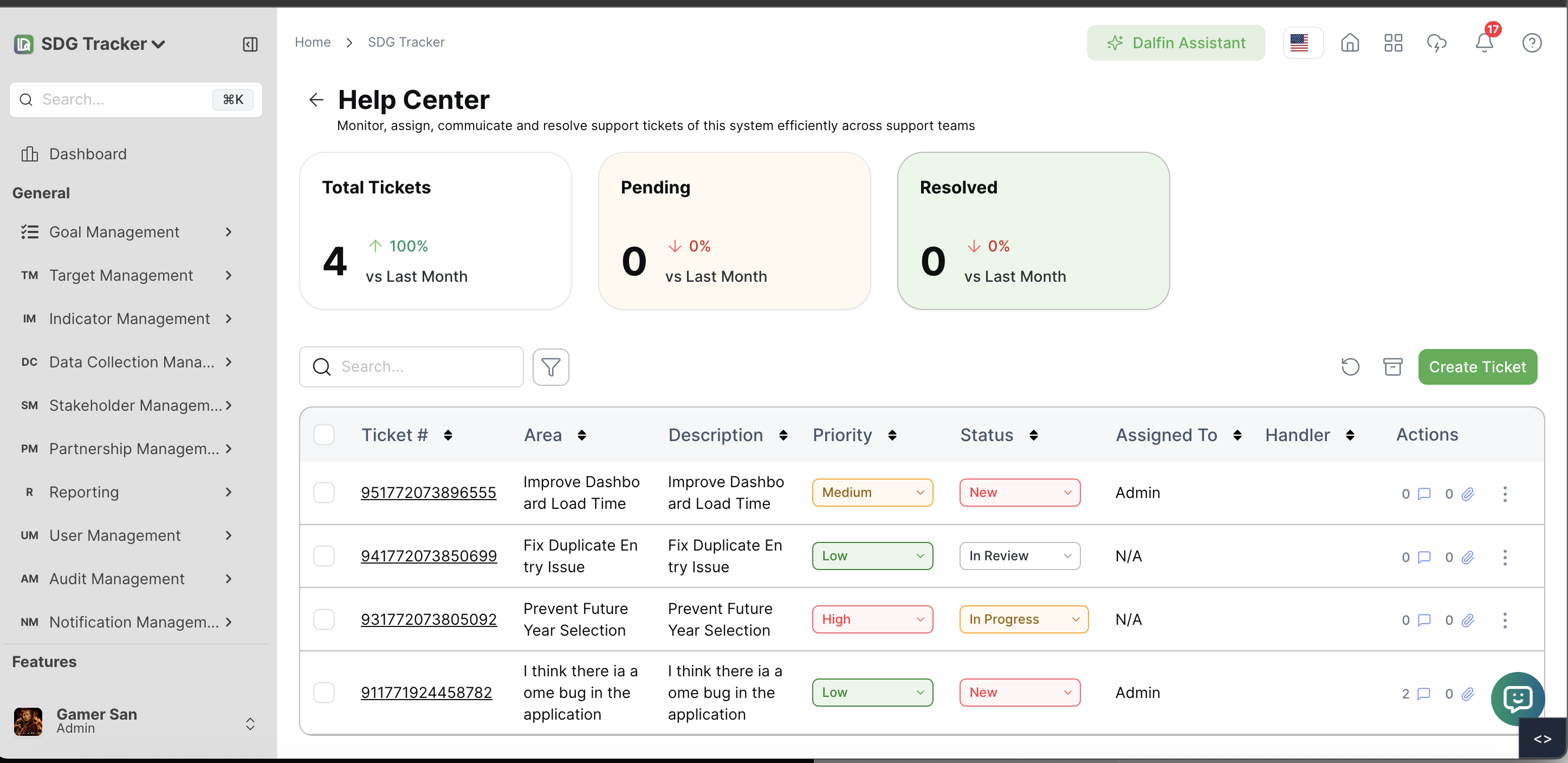The height and width of the screenshot is (763, 1568).
Task: Click the home icon in the top bar
Action: coord(1350,42)
